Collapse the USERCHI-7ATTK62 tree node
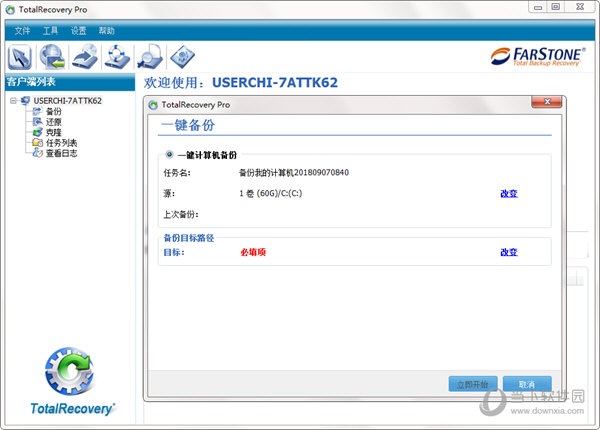600x430 pixels. coord(13,101)
